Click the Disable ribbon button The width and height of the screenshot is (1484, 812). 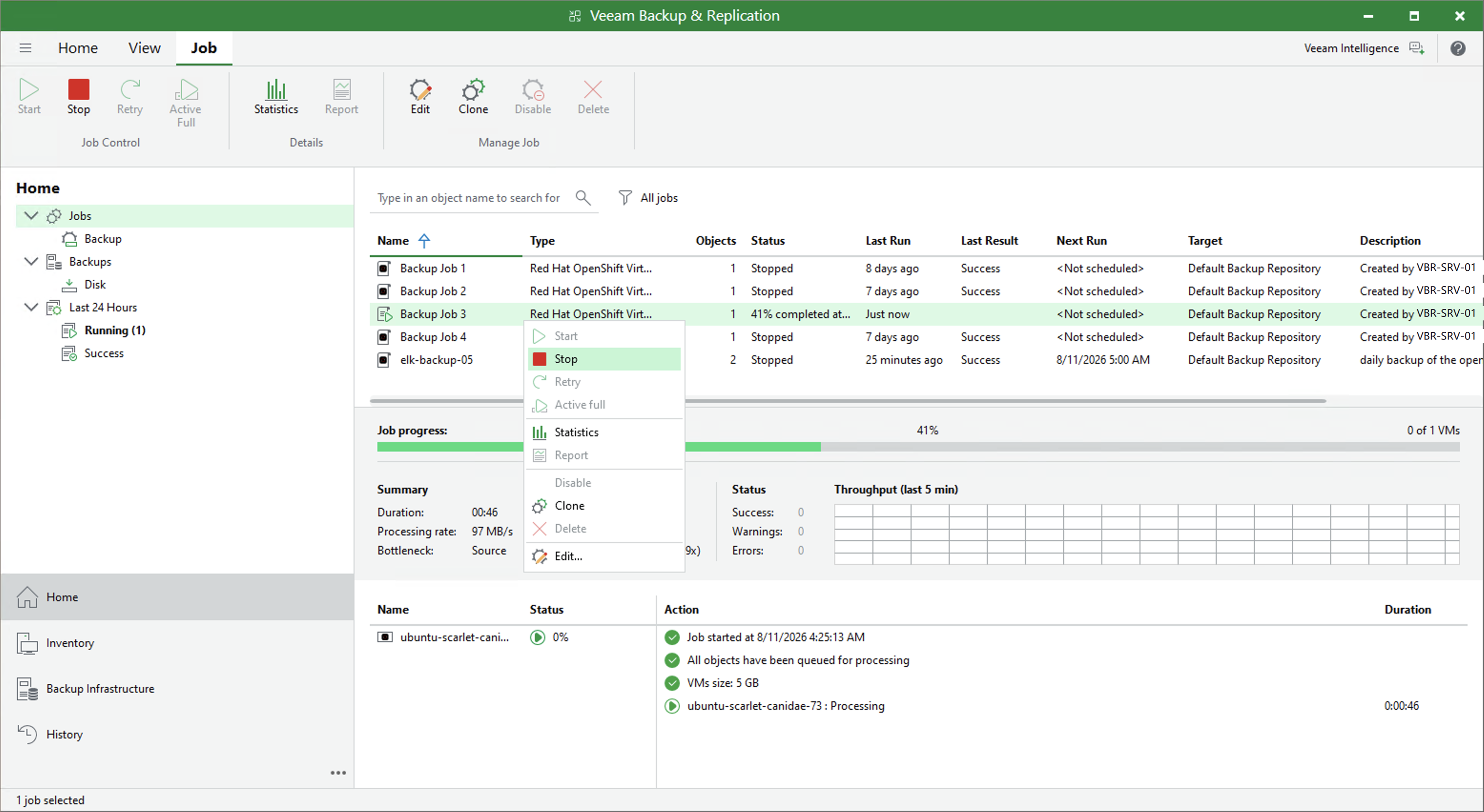[x=532, y=97]
